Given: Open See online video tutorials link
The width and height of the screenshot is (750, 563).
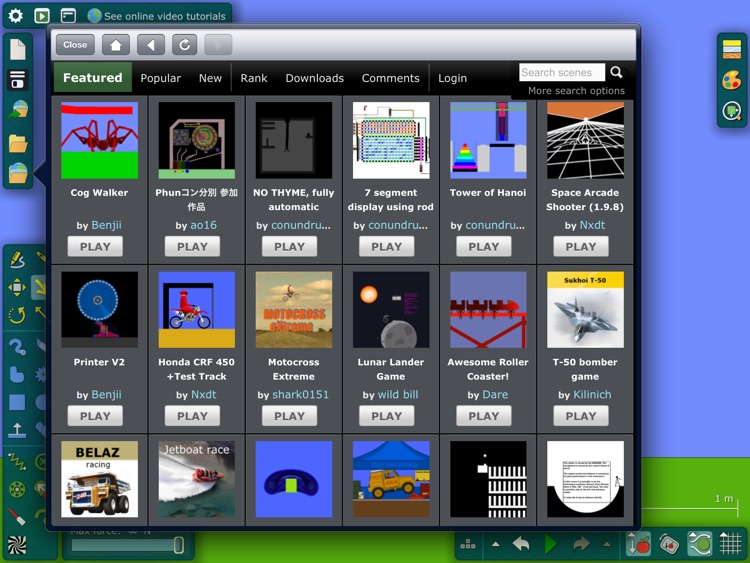Looking at the screenshot, I should tap(165, 16).
